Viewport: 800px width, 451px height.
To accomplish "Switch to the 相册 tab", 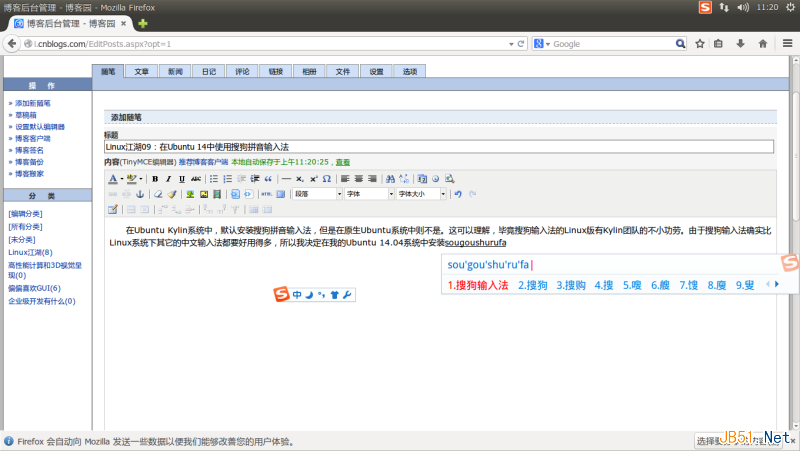I will coord(309,72).
